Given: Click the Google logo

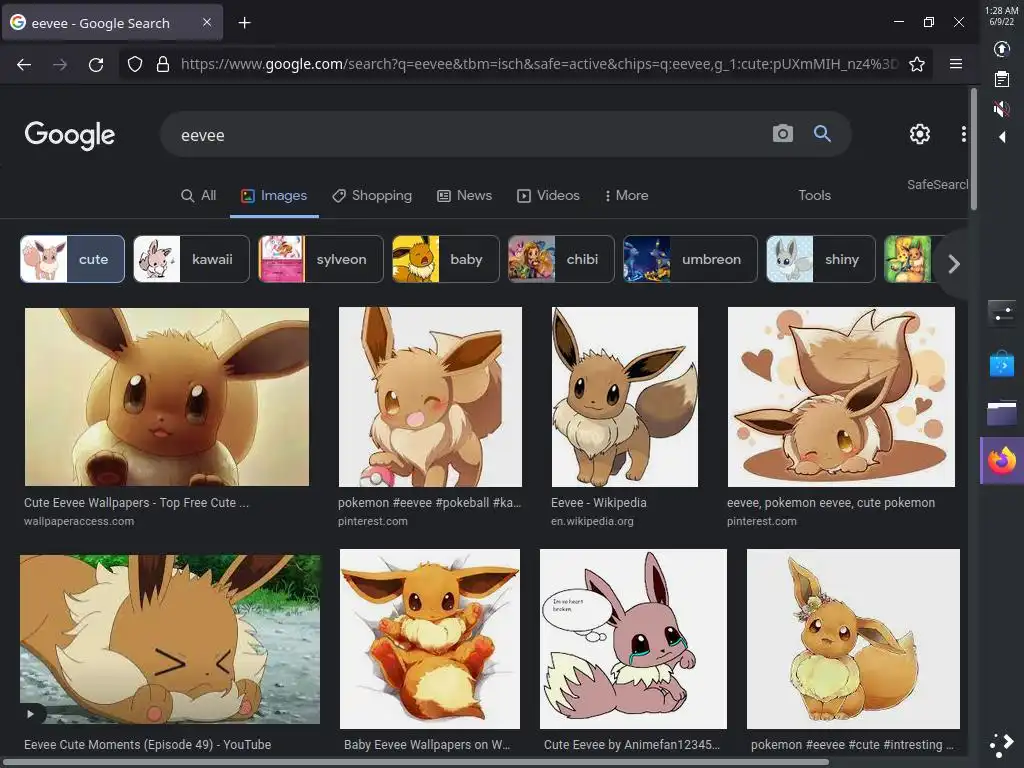Looking at the screenshot, I should click(70, 135).
